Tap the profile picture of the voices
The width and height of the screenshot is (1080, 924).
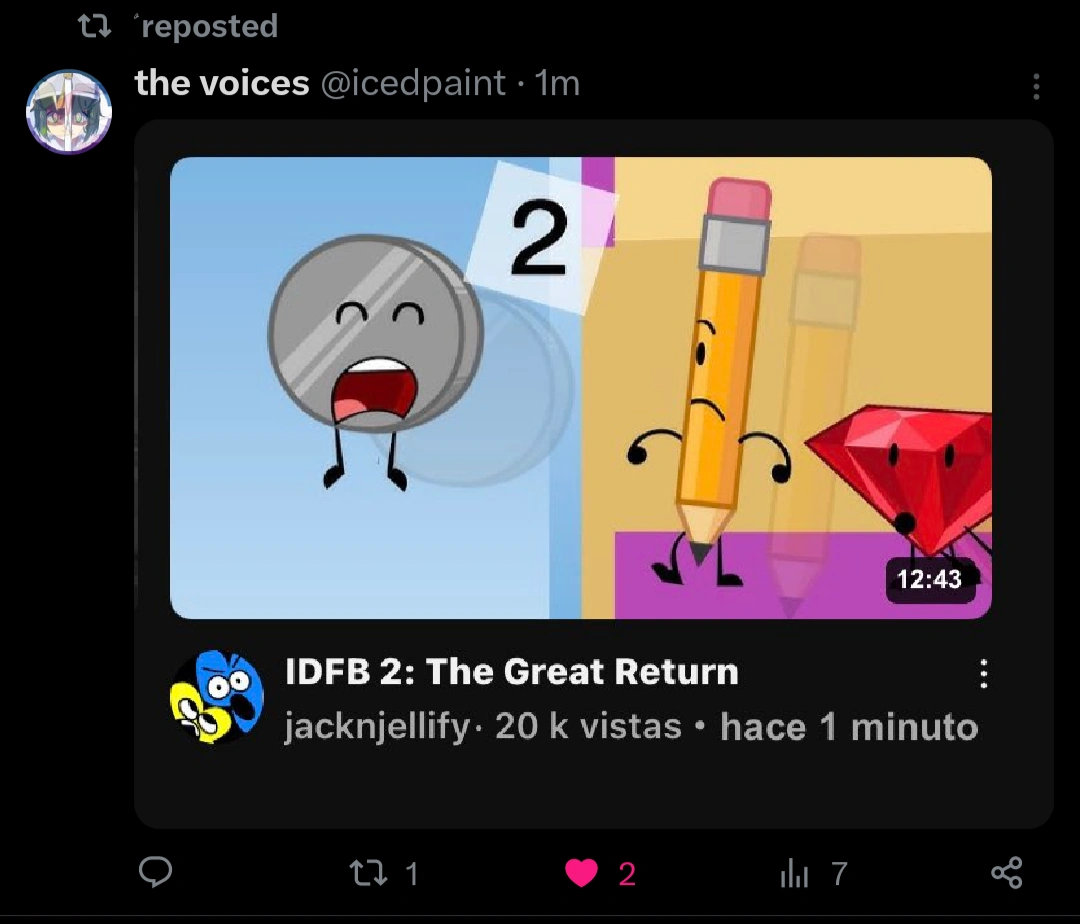(69, 111)
